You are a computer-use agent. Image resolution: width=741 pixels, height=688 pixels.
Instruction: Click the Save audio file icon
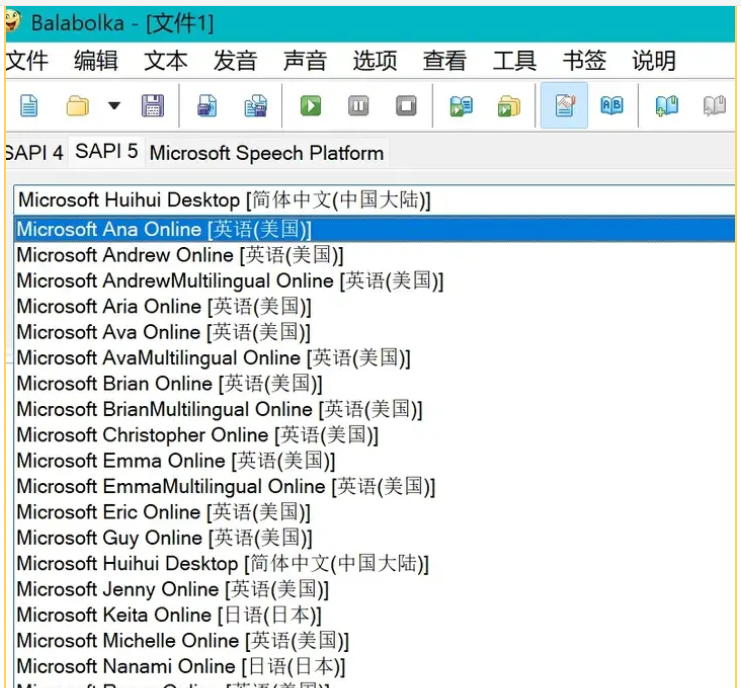click(207, 105)
